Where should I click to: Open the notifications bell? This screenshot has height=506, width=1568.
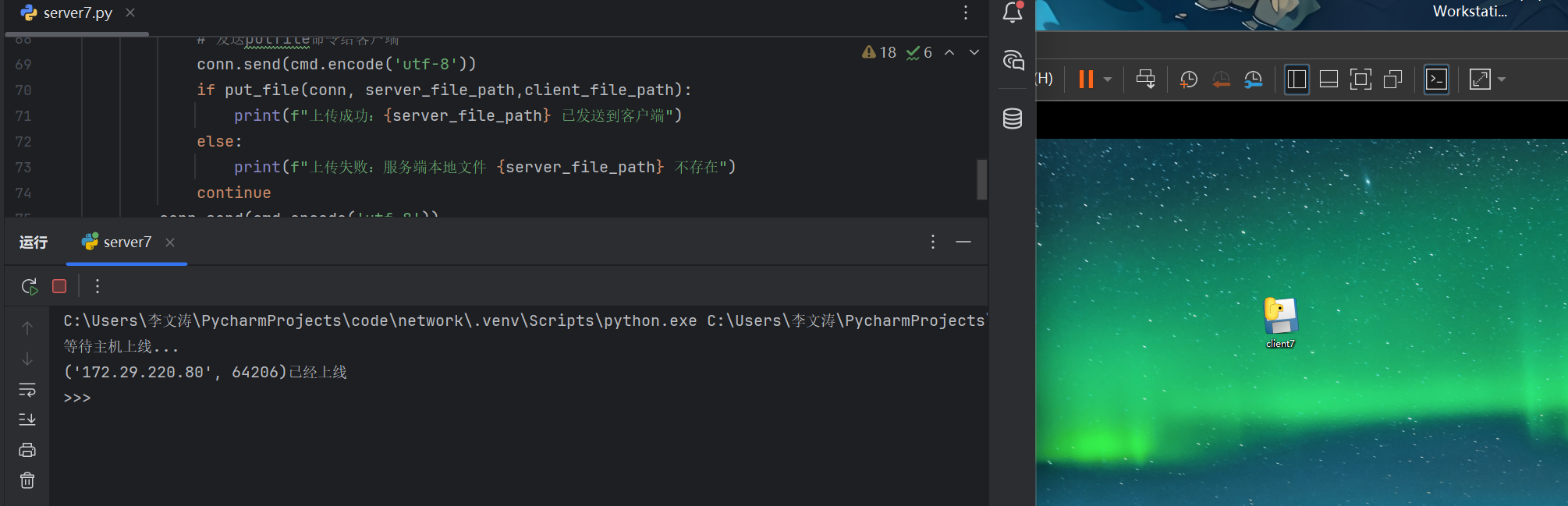coord(1013,12)
